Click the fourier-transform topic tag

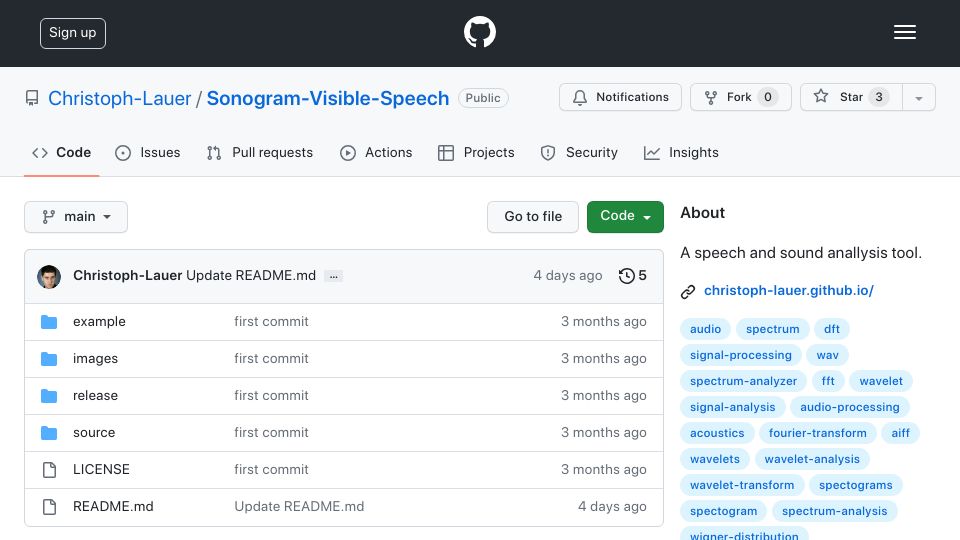pos(817,433)
